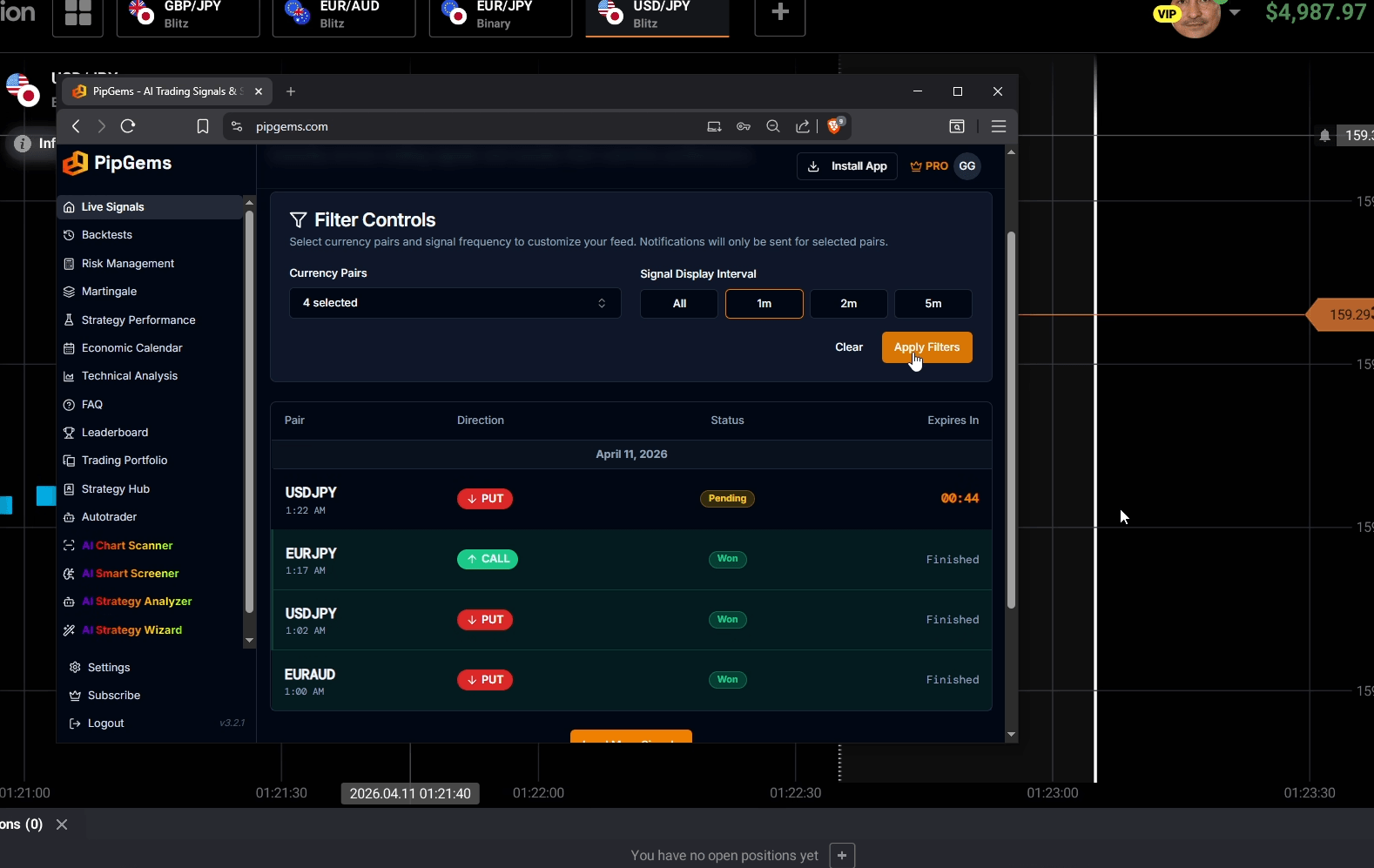Screen dimensions: 1374x868
Task: Reload the pipgems.com page
Action: [128, 126]
